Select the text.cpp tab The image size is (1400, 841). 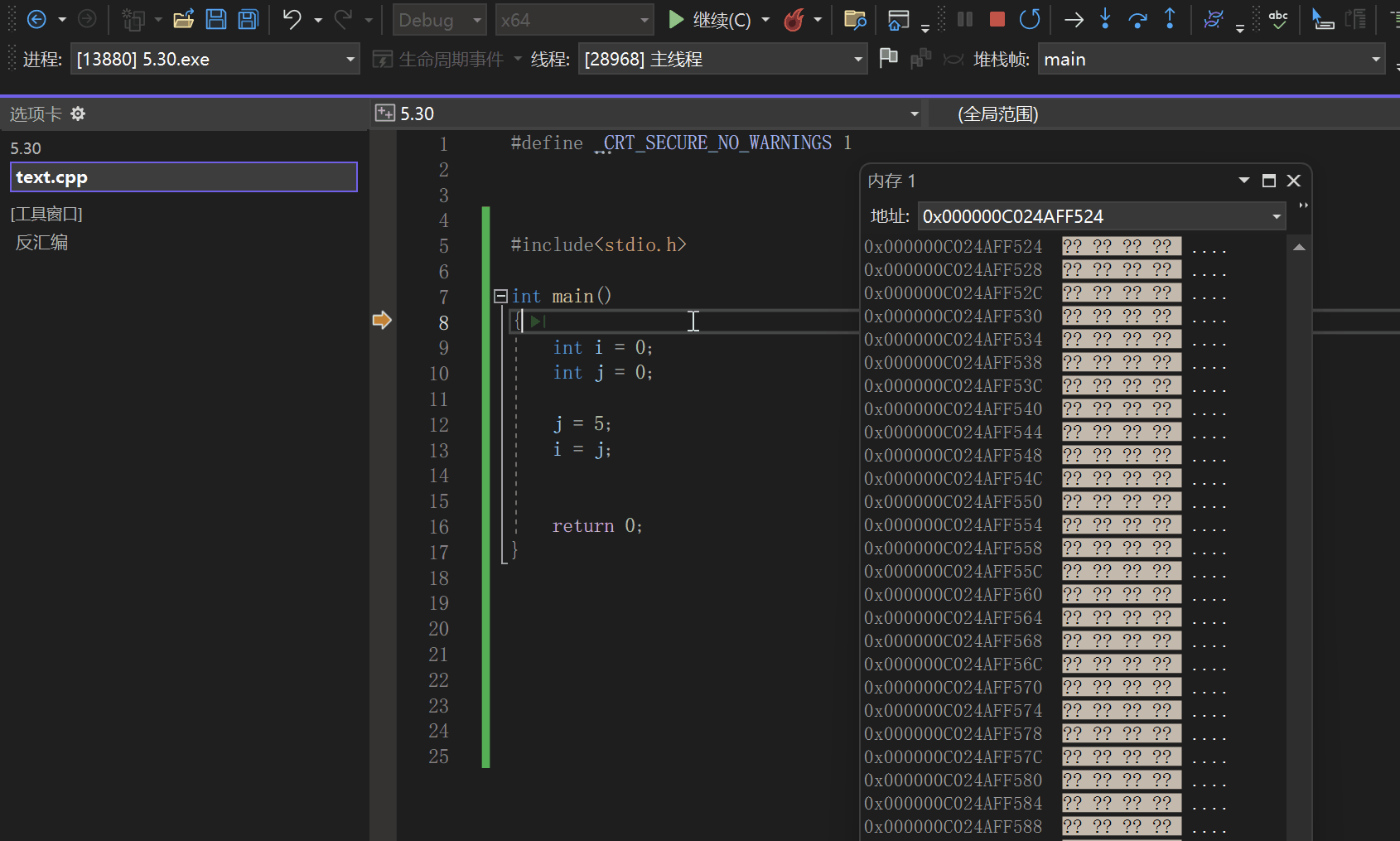click(x=183, y=176)
